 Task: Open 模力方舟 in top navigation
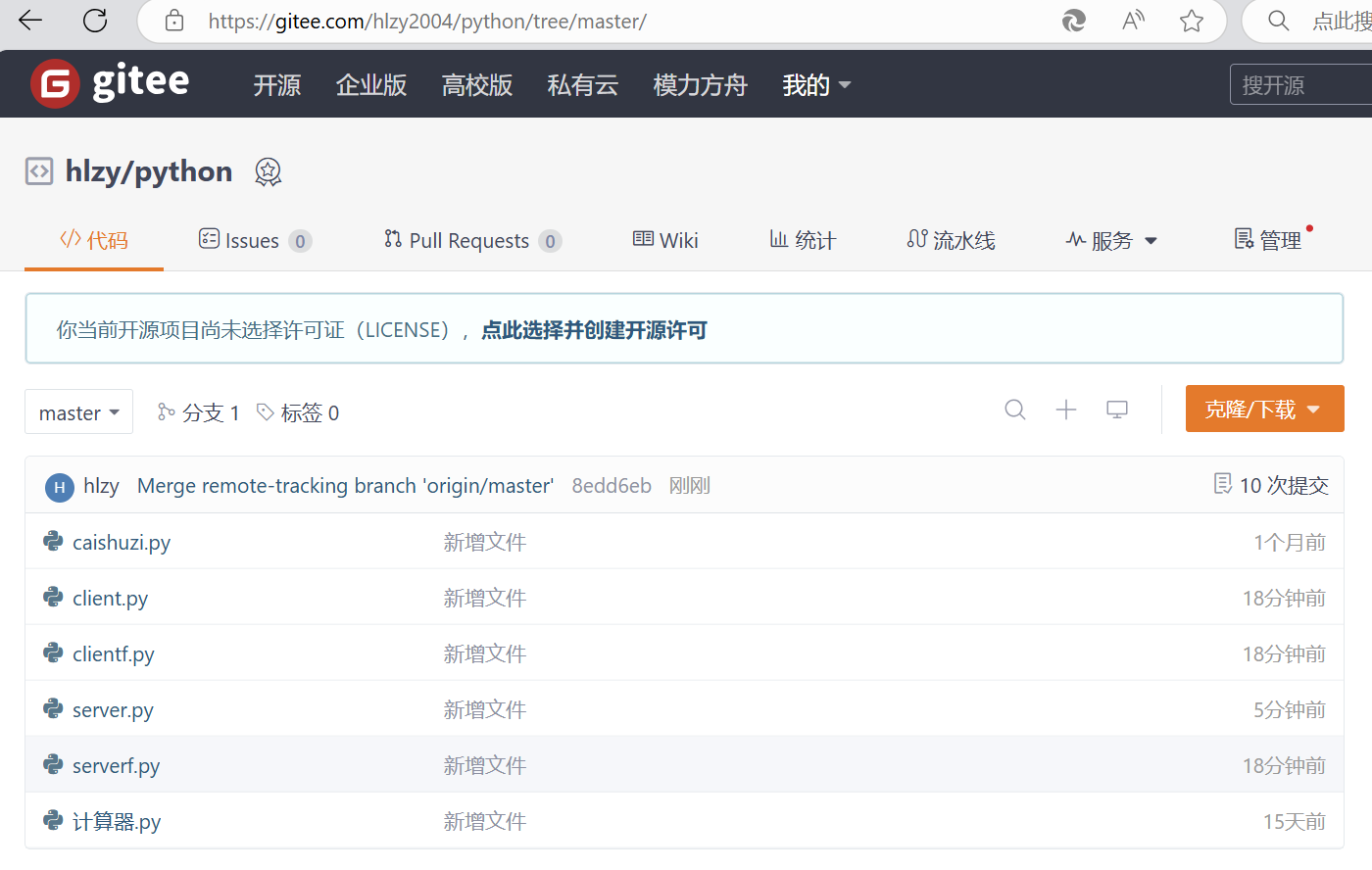[701, 85]
